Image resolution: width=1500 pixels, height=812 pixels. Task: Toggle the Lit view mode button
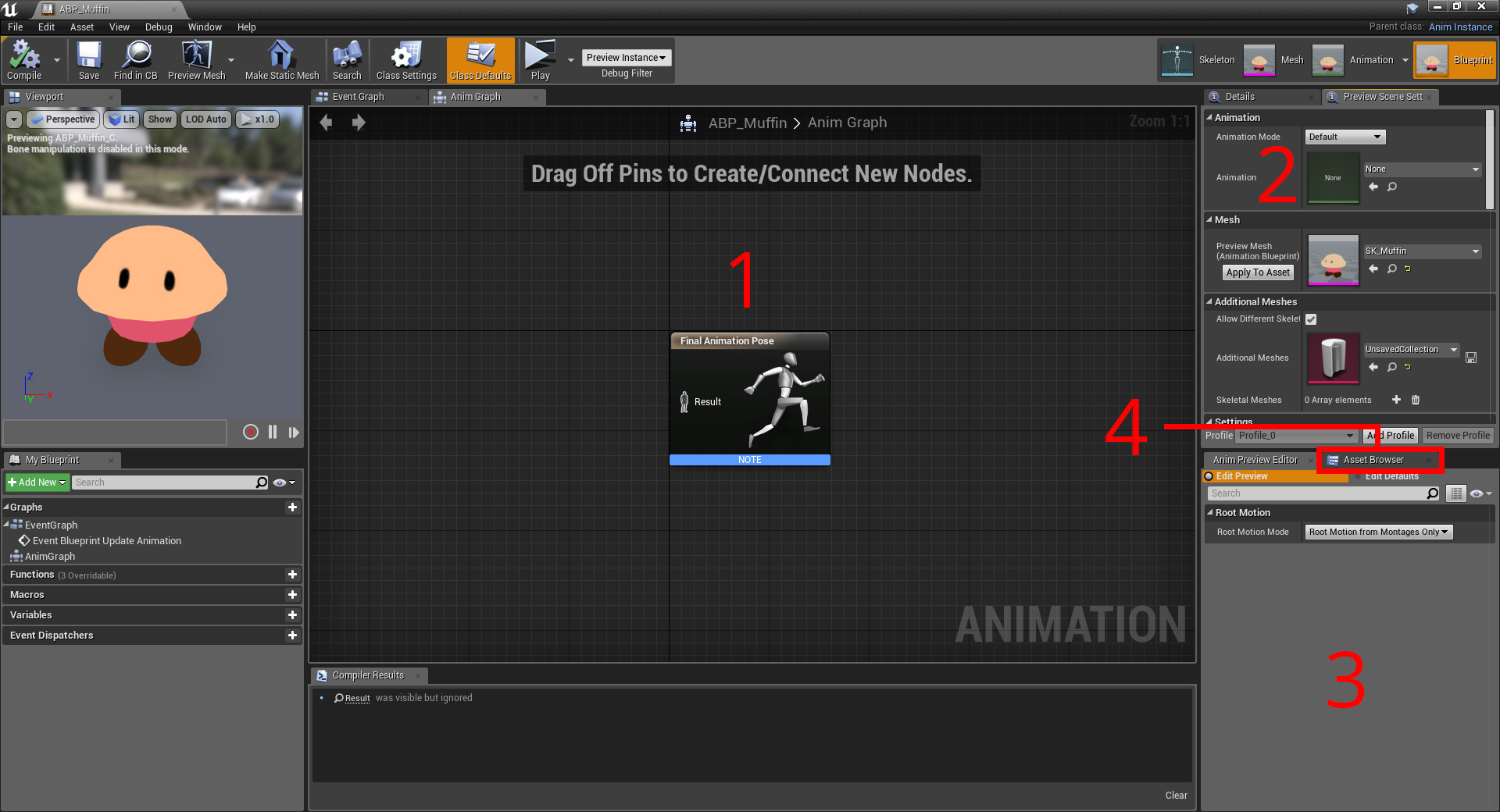point(122,119)
